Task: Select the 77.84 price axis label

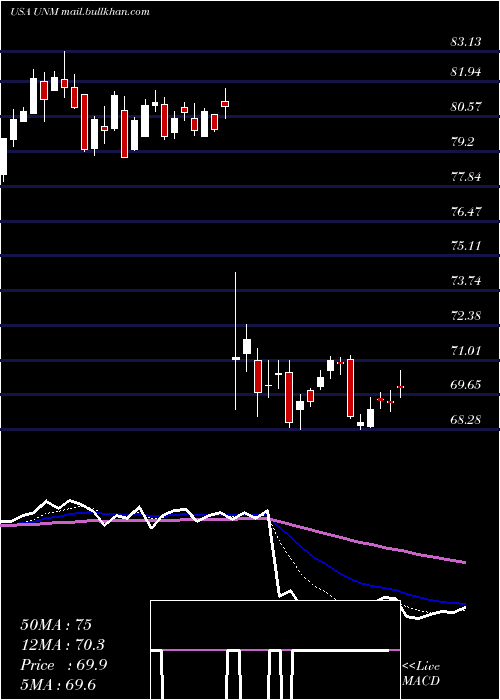Action: tap(466, 176)
